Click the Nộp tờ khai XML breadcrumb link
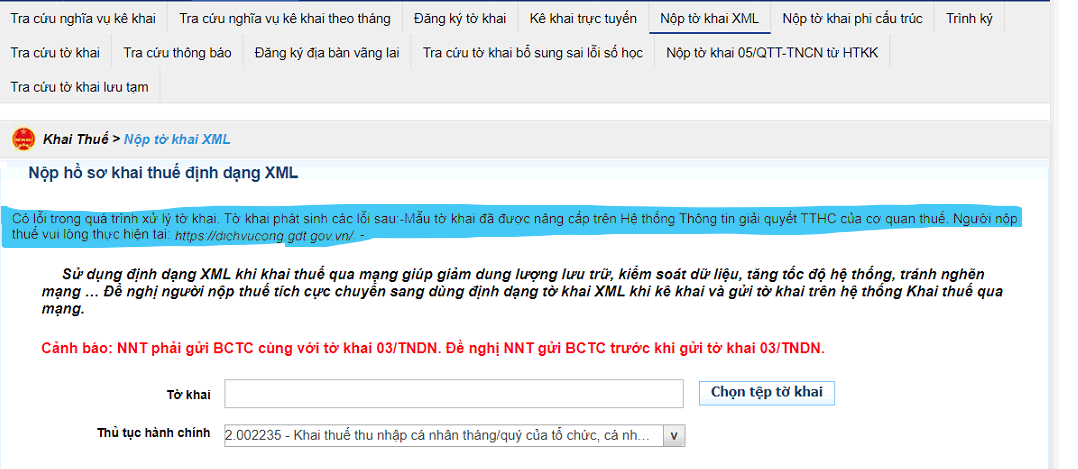1078x469 pixels. pos(177,139)
